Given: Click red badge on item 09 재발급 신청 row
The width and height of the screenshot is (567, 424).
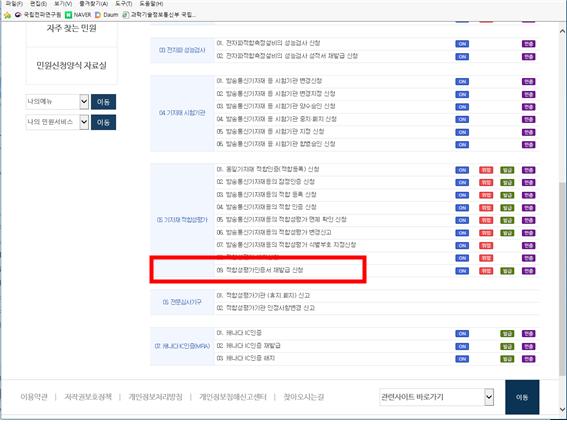Looking at the screenshot, I should 486,271.
